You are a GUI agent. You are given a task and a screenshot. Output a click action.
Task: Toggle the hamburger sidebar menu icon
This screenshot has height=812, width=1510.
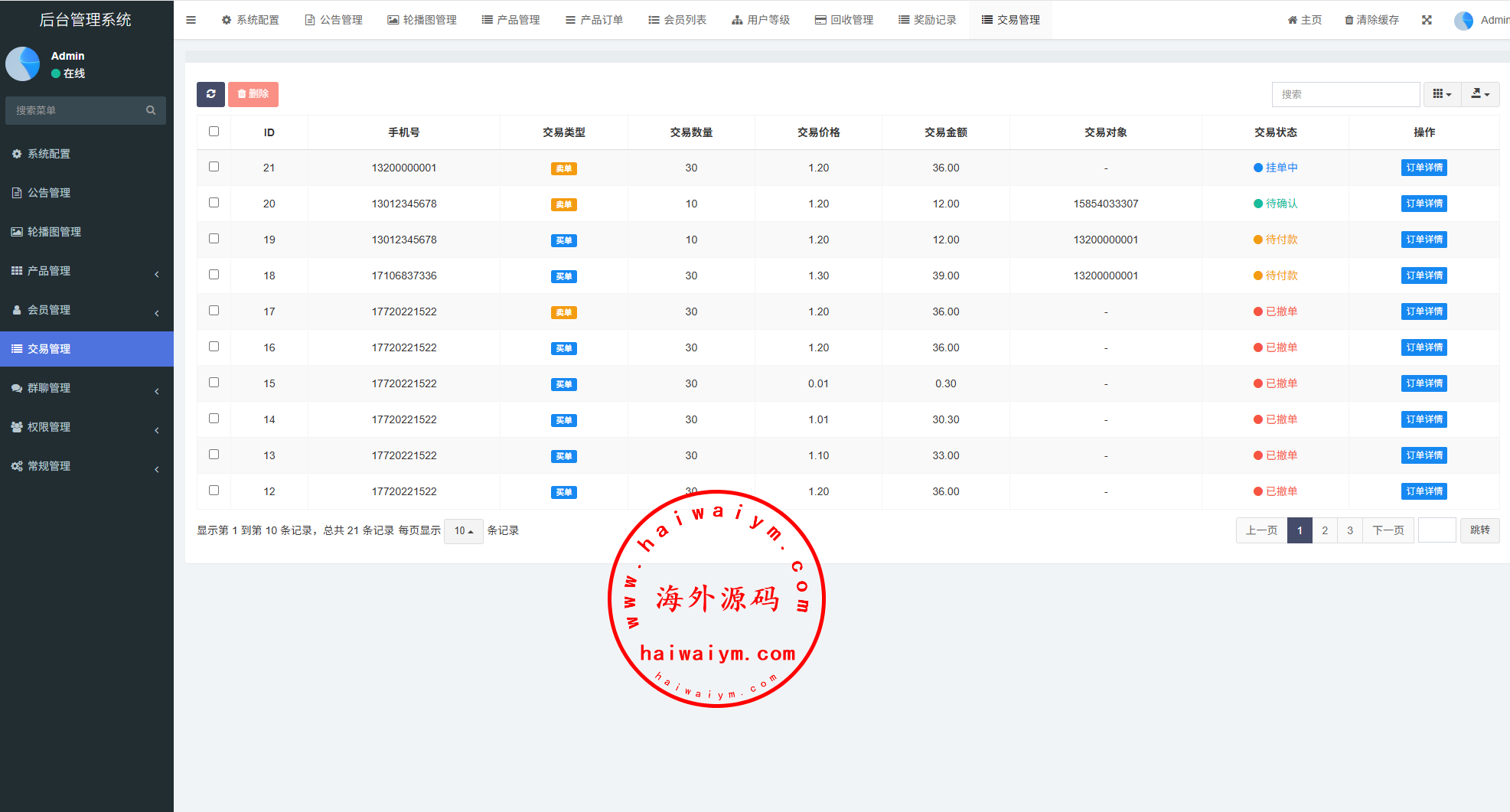point(191,20)
